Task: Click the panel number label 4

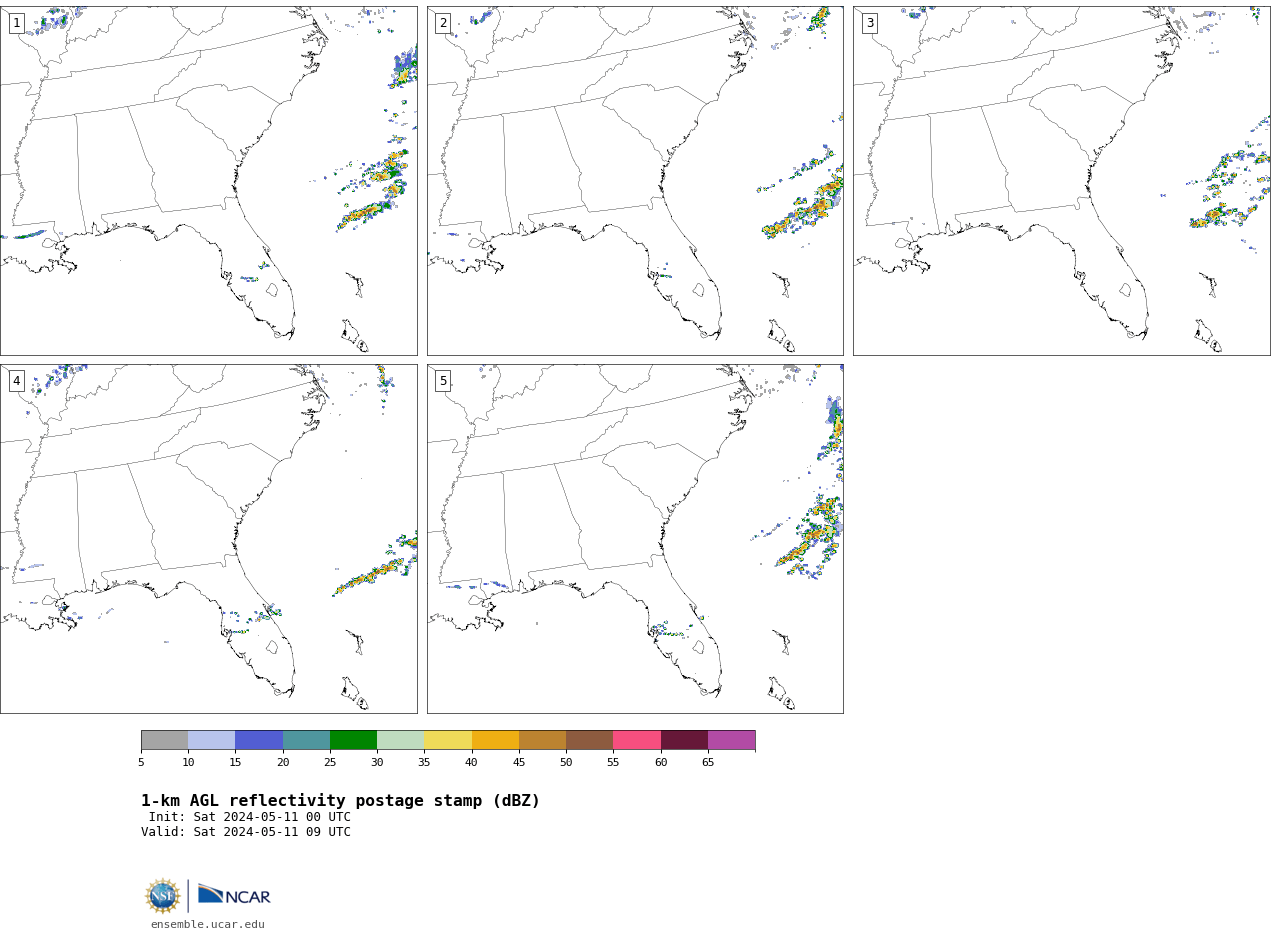Action: 16,381
